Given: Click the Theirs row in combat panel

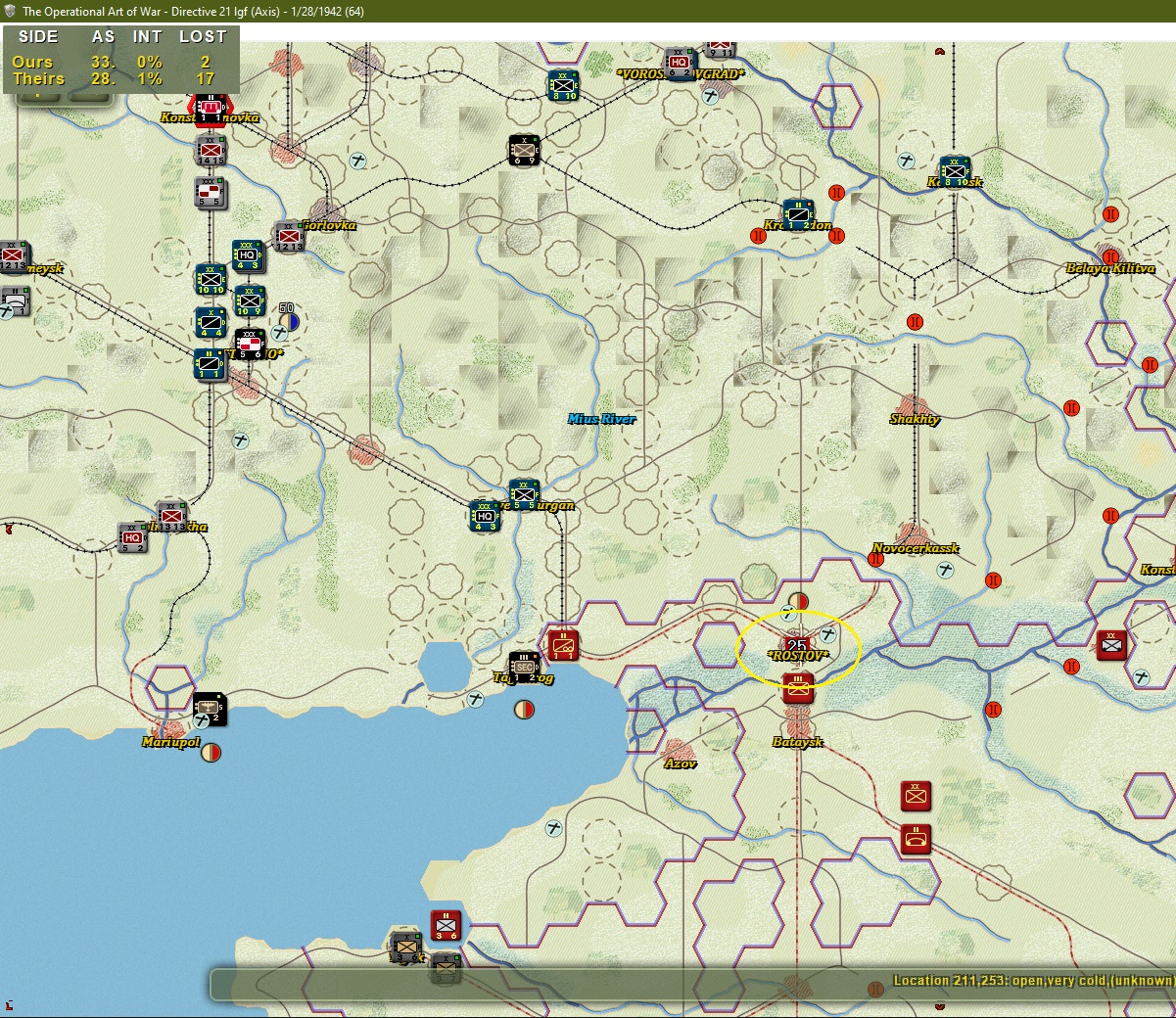Looking at the screenshot, I should [x=119, y=78].
